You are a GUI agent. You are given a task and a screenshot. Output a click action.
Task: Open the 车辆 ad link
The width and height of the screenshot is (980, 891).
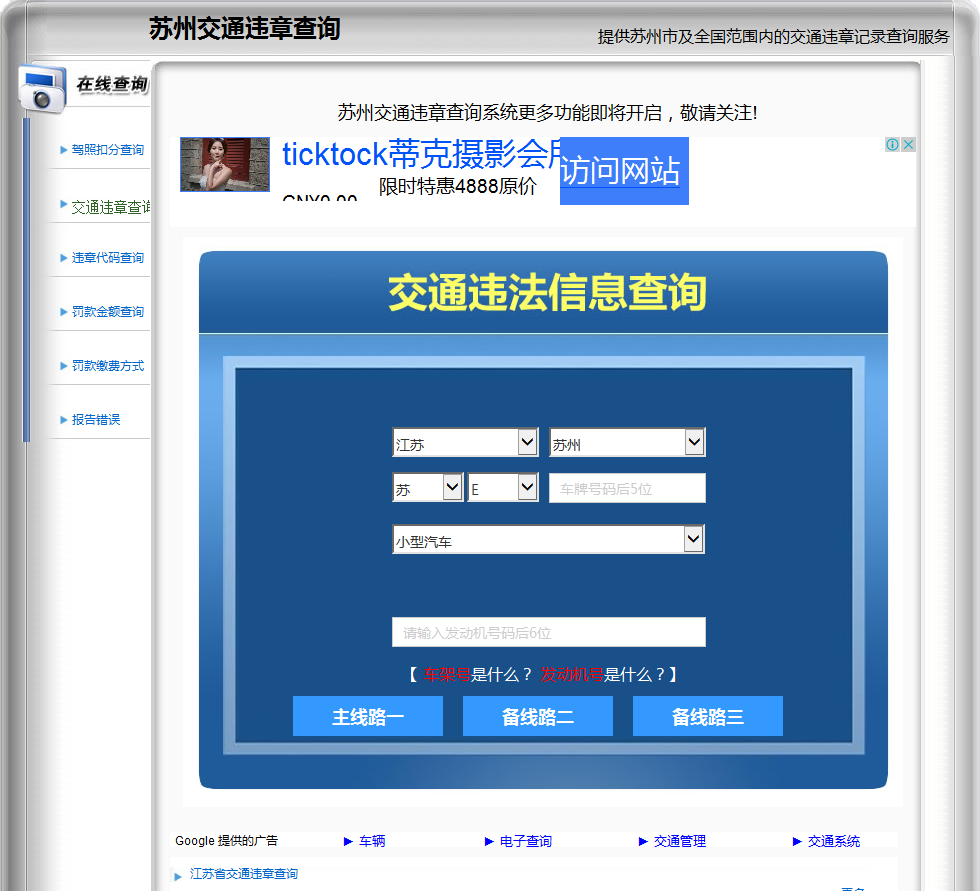[x=372, y=841]
